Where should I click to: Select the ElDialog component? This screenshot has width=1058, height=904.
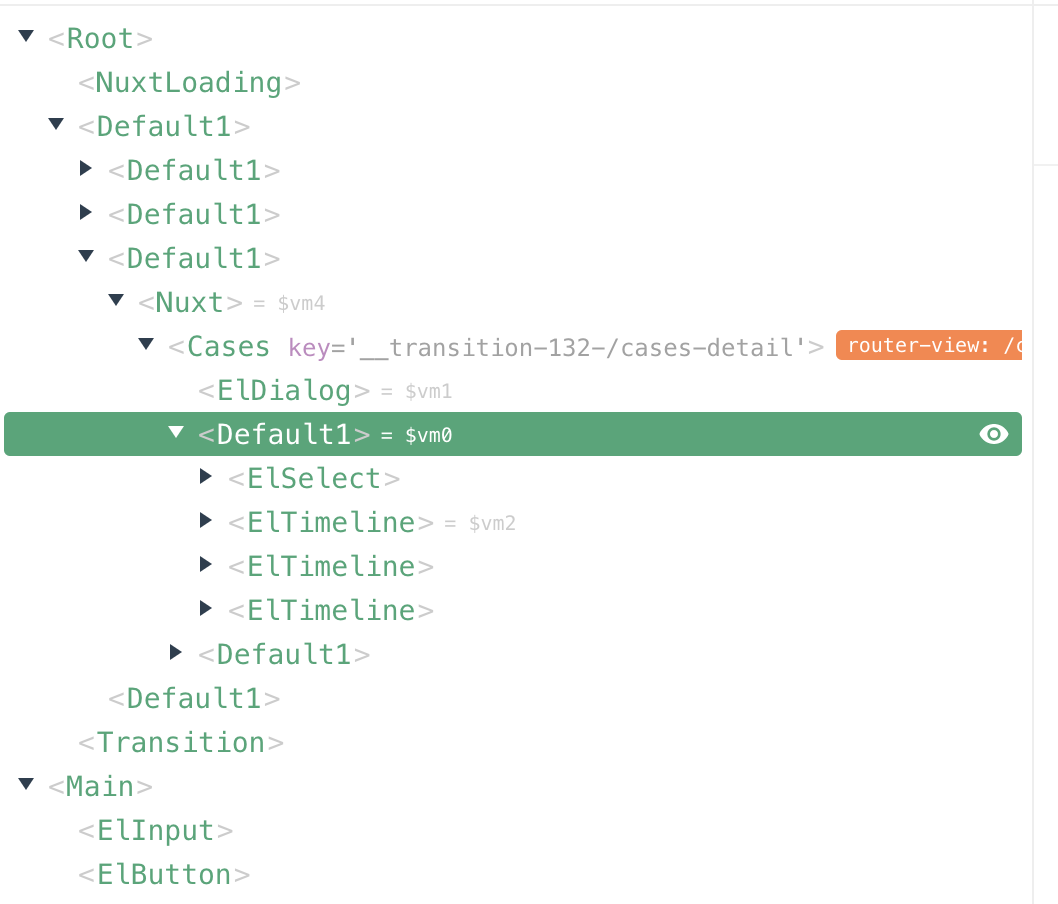coord(284,390)
